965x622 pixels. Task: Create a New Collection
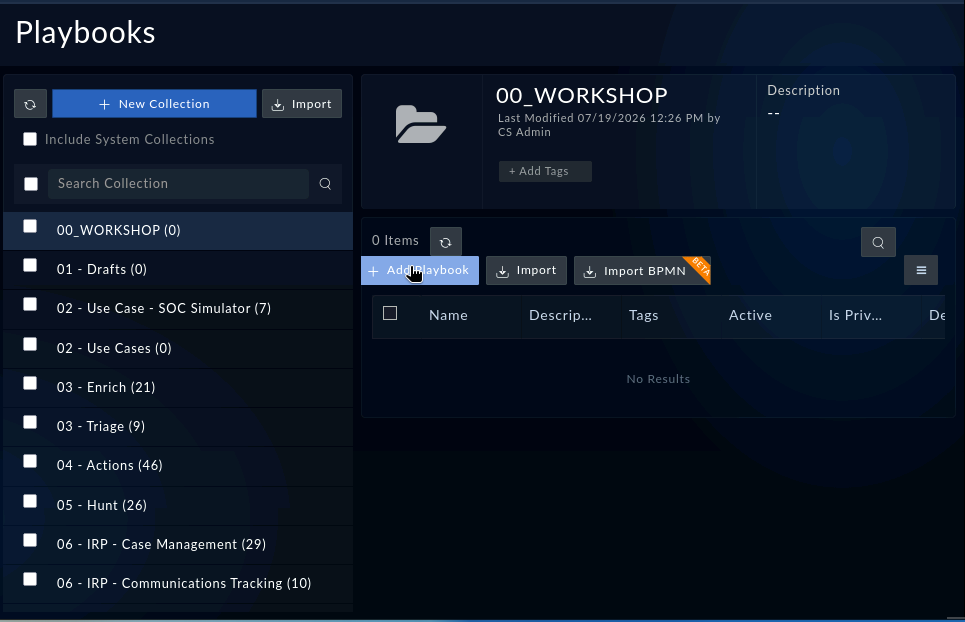pos(154,104)
